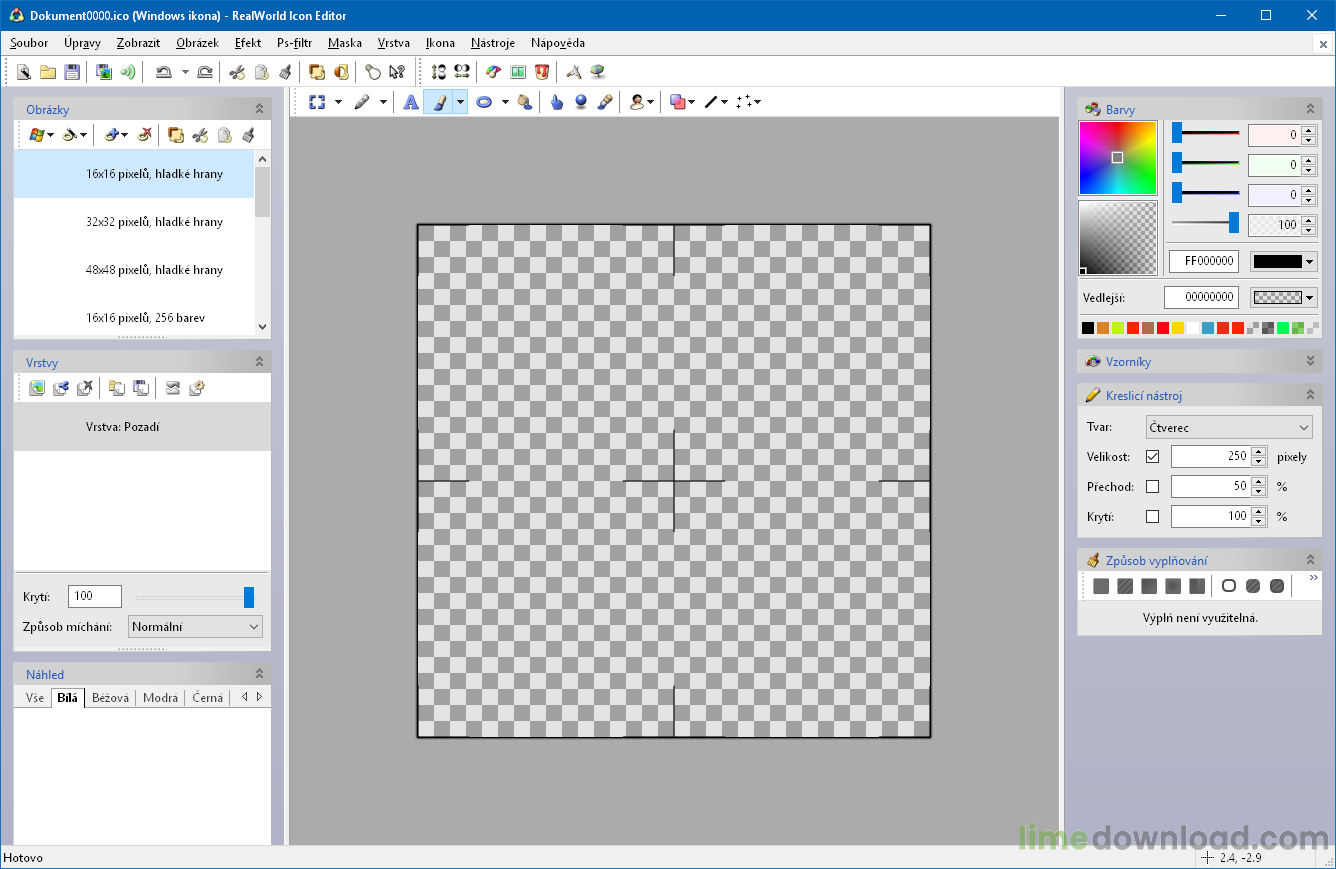Collapse the Barvy panel
Screen dimensions: 1336x869
pos(1310,109)
